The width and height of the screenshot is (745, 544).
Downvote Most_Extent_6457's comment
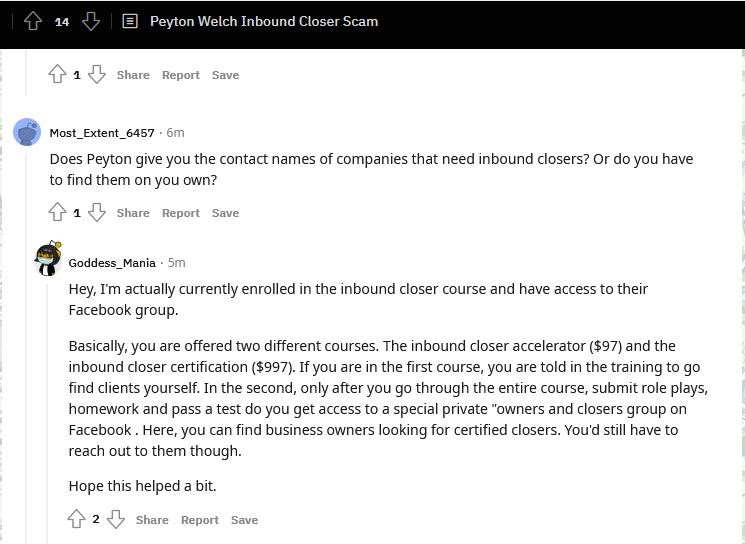(x=96, y=212)
